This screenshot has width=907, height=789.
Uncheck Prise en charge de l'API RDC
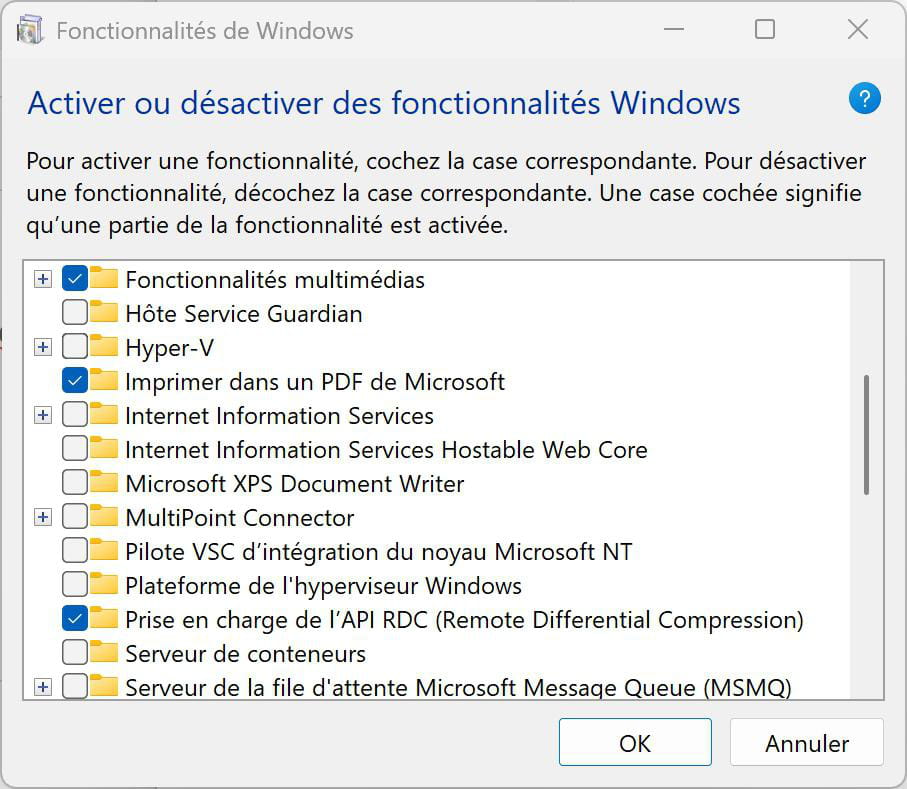(x=75, y=619)
